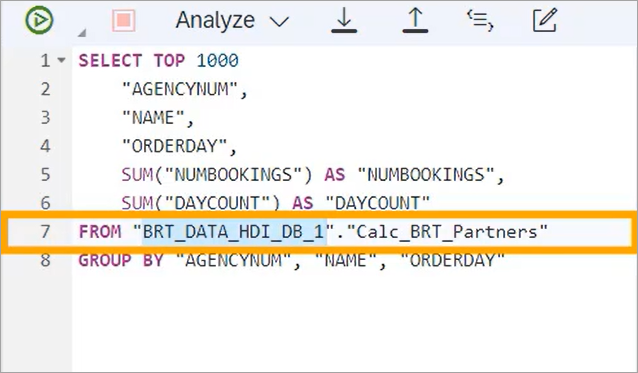Screen dimensions: 638x373
Task: Click SUM("NUMBOOKINGS") on line 5
Action: point(217,175)
